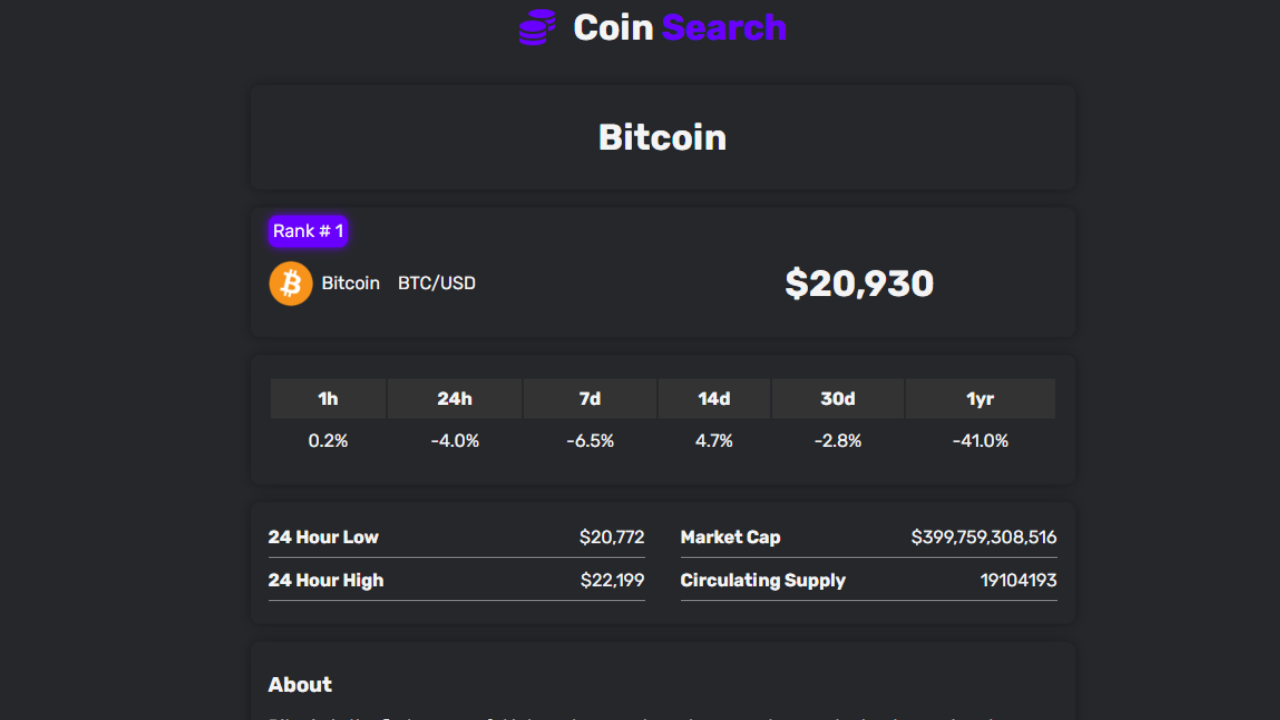Select the 1h column header
The width and height of the screenshot is (1280, 720).
click(x=328, y=399)
